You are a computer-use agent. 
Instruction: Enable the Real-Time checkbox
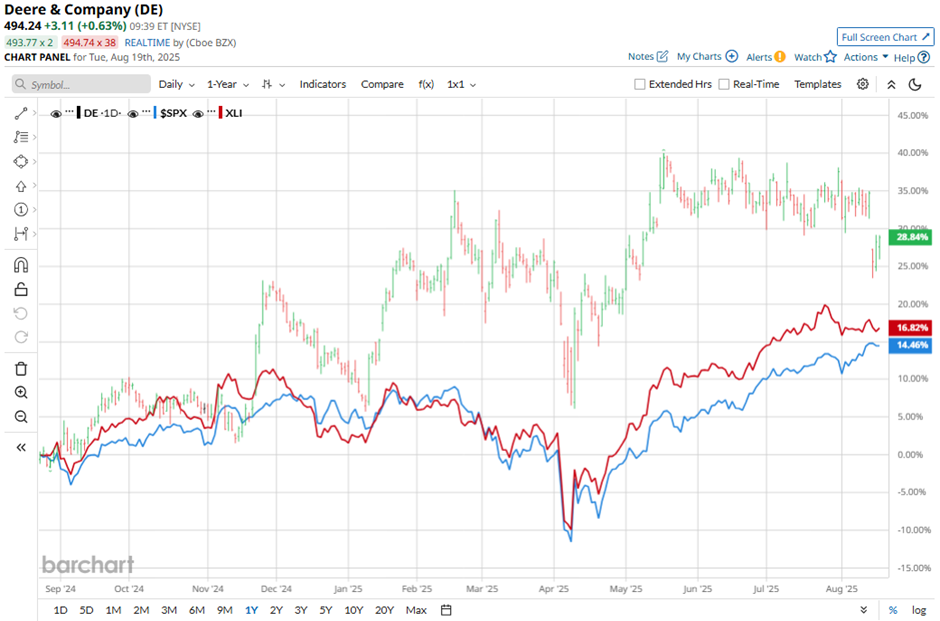point(724,85)
